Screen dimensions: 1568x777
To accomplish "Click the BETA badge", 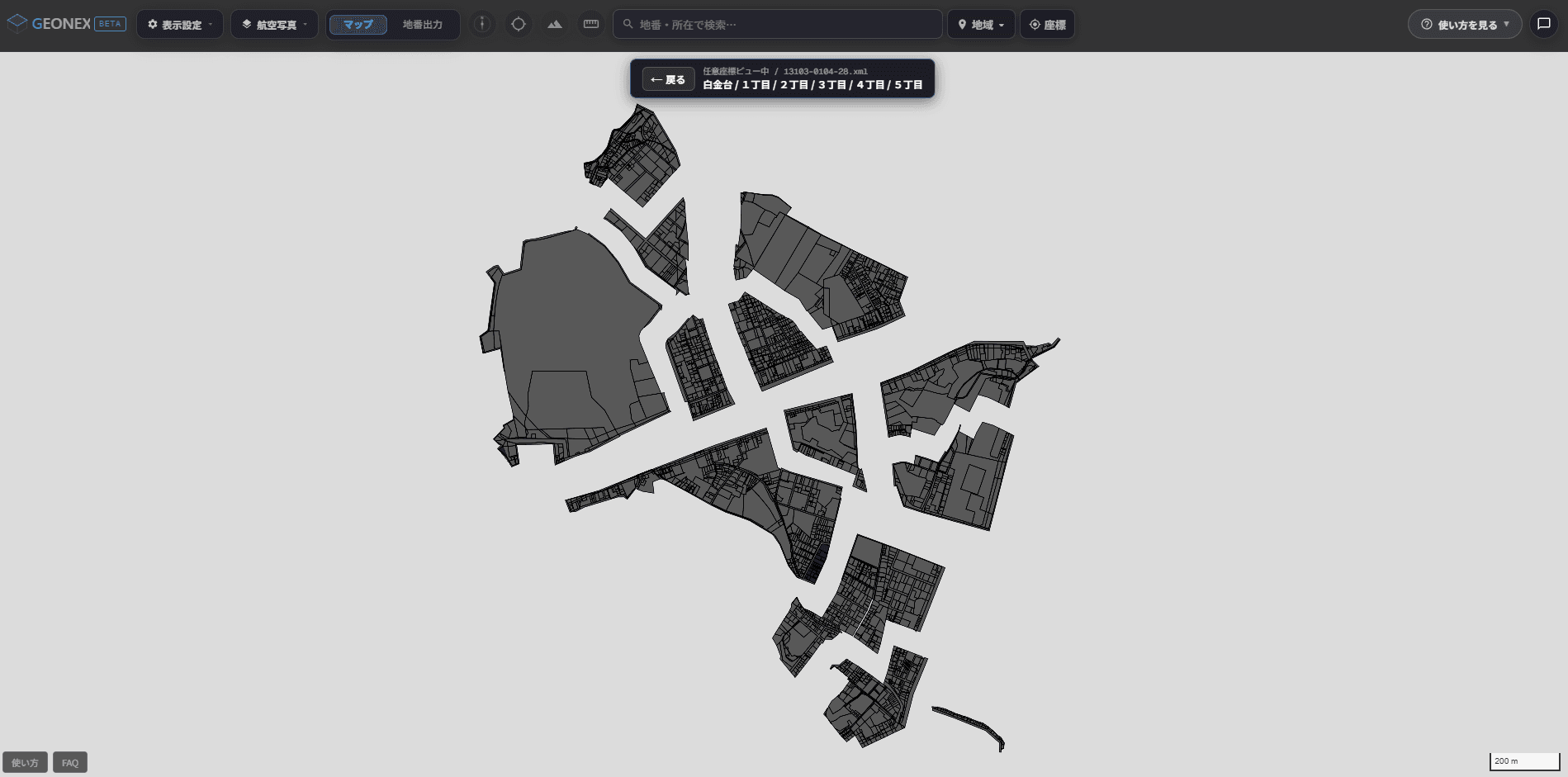I will coord(110,24).
